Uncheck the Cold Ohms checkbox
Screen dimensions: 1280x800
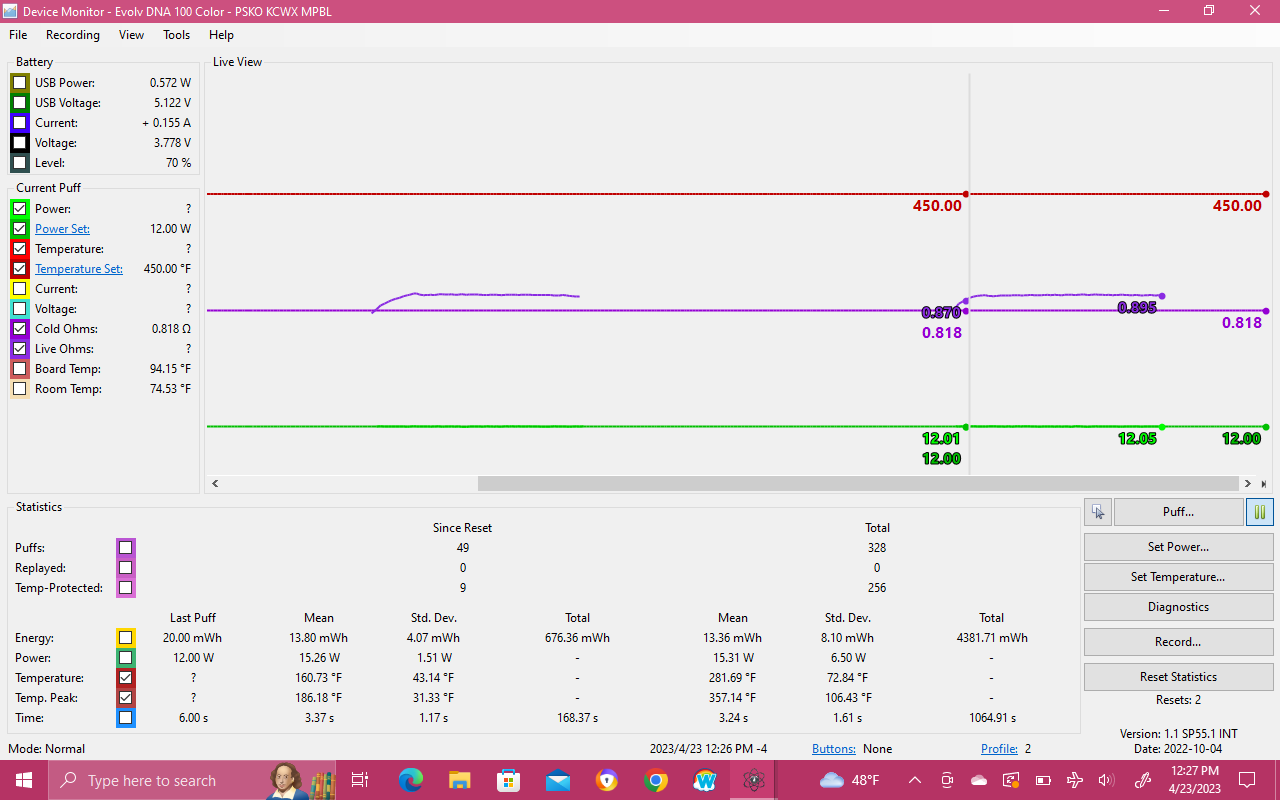(20, 328)
